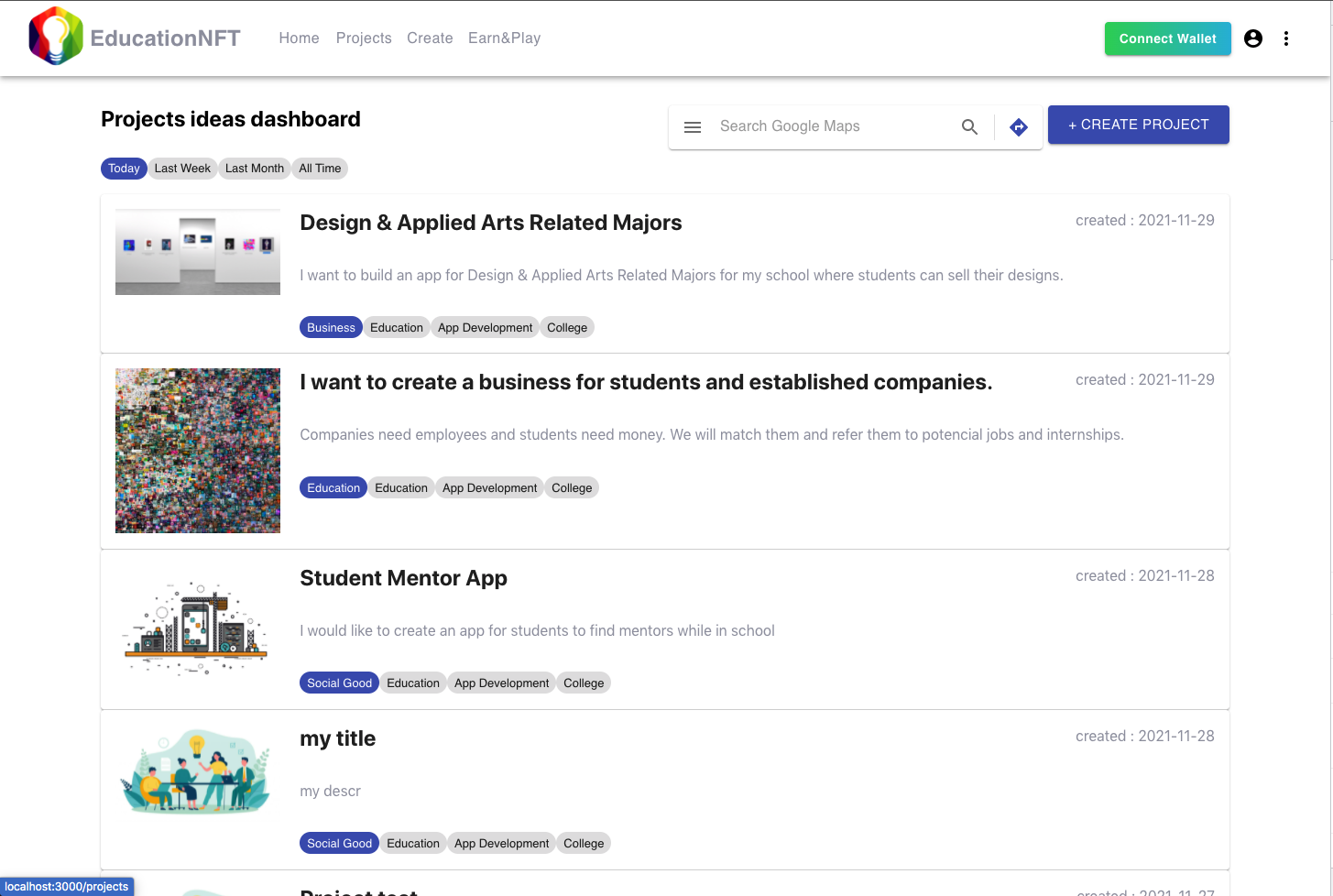
Task: Show All Time projects
Action: 320,169
